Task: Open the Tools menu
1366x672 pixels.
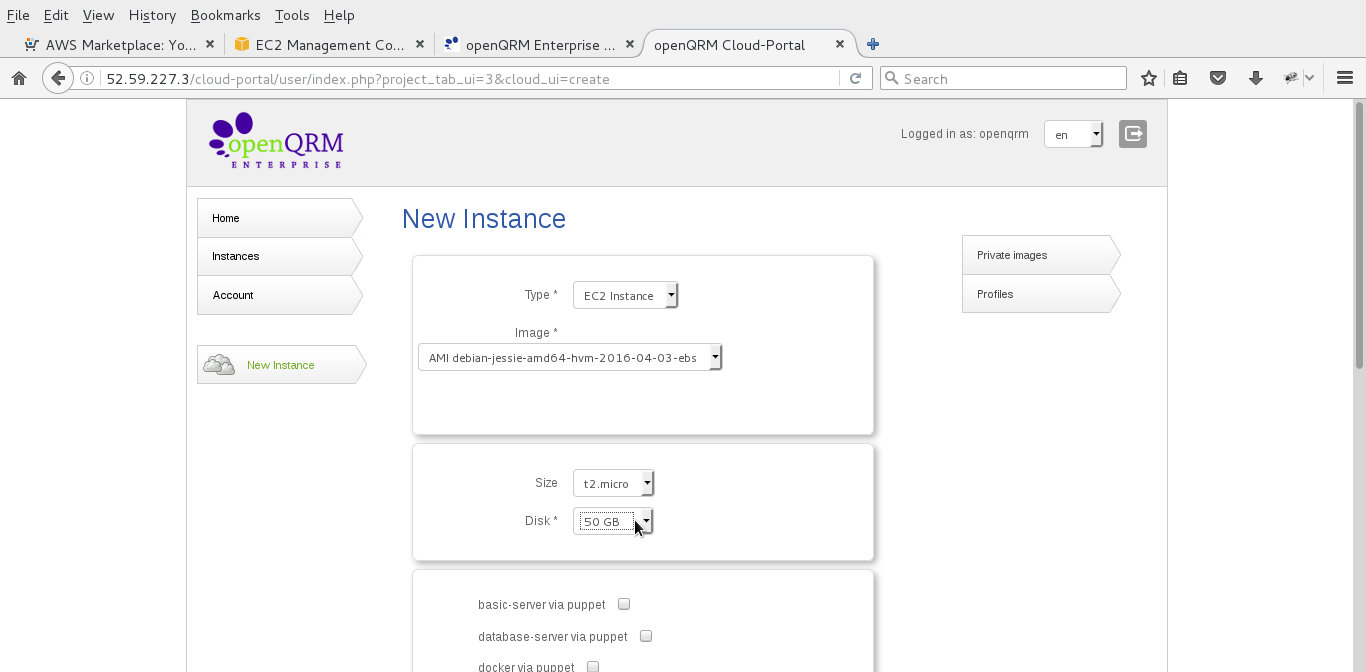Action: click(x=292, y=15)
